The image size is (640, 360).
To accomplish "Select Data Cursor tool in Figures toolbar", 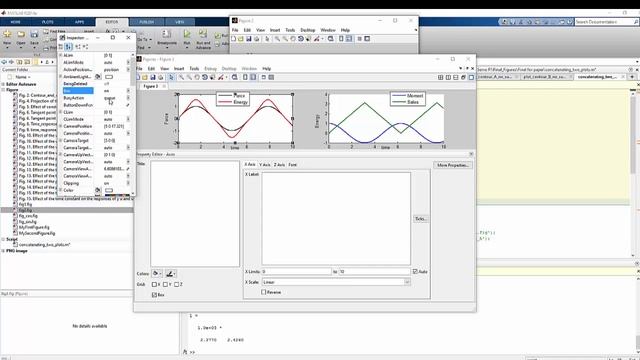I will tap(212, 77).
